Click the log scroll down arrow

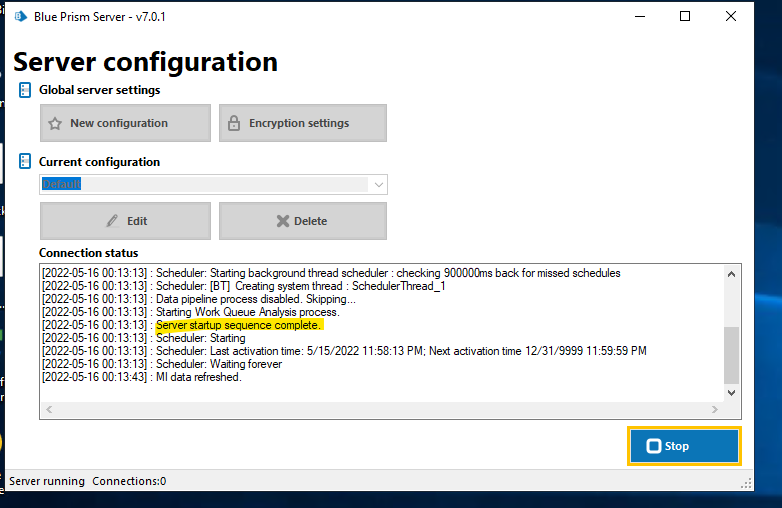click(731, 393)
